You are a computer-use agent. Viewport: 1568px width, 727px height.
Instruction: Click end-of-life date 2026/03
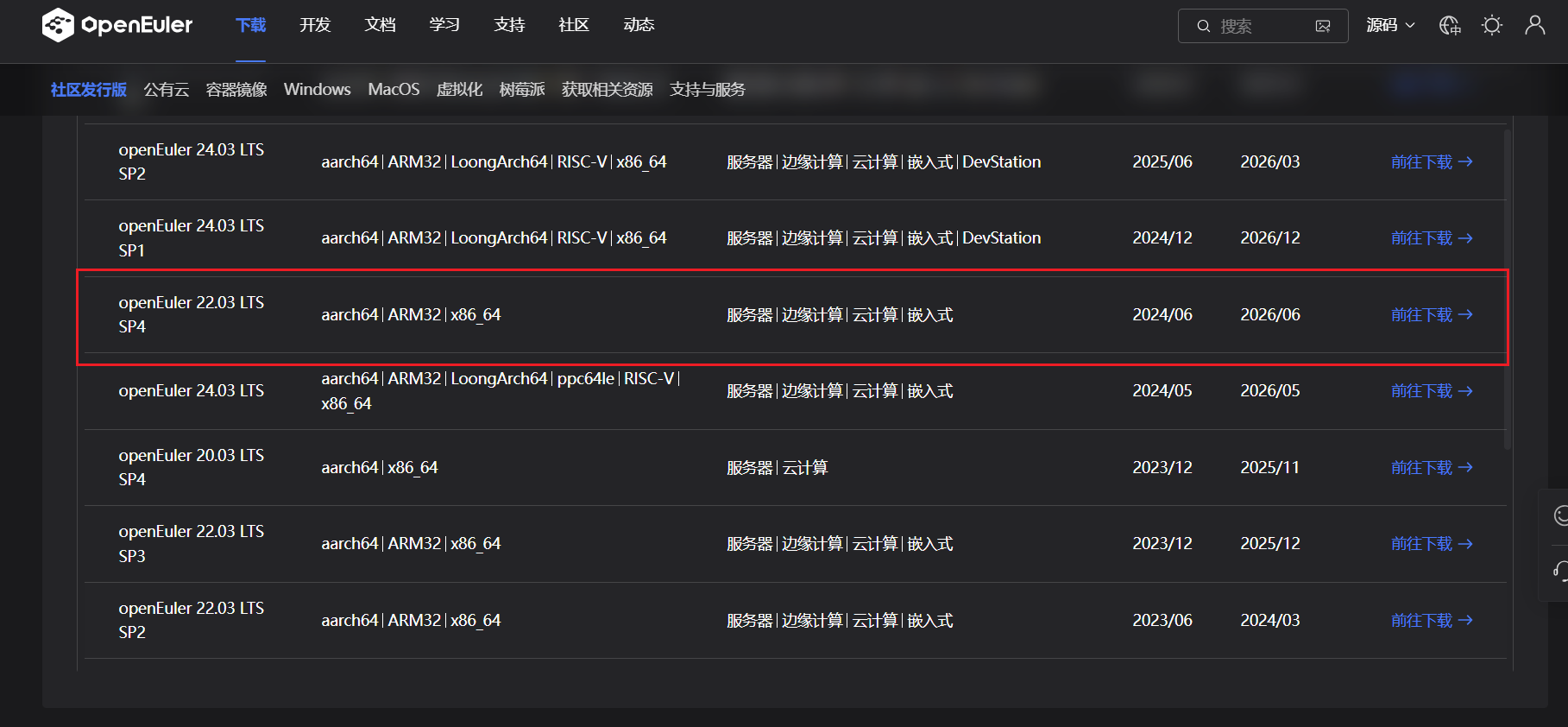click(x=1270, y=162)
